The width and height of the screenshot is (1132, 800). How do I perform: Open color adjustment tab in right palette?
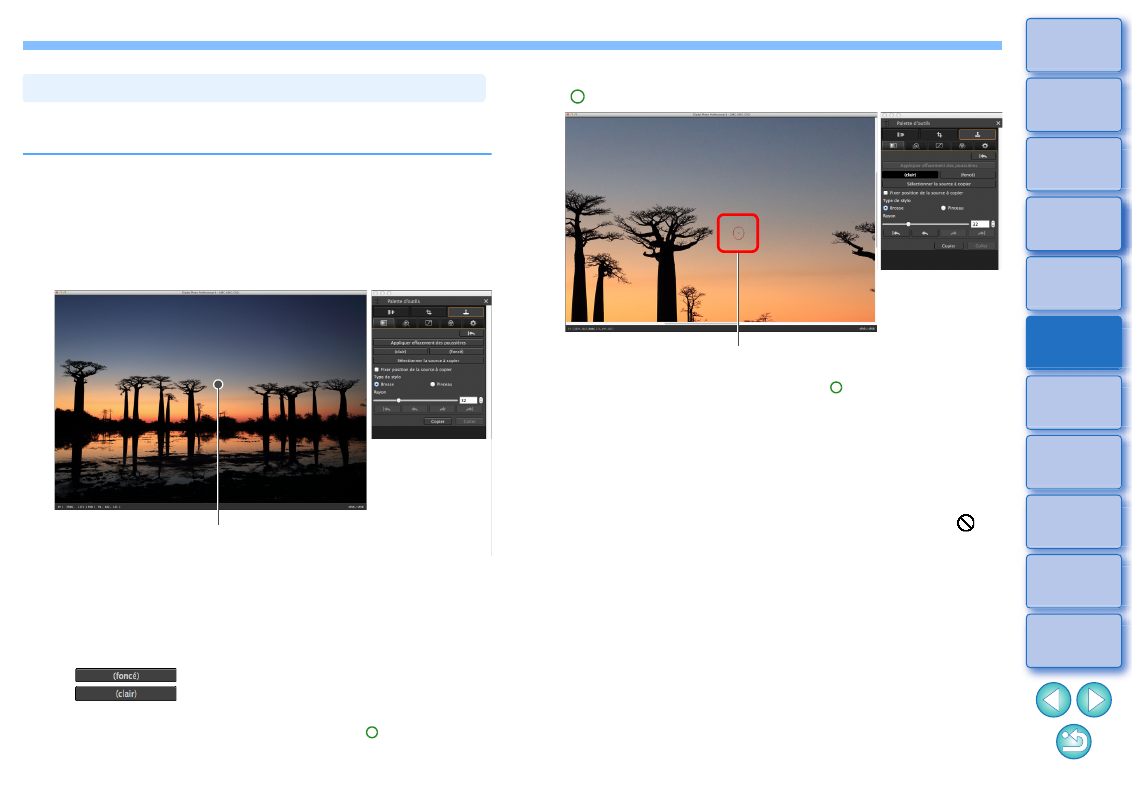pos(962,145)
